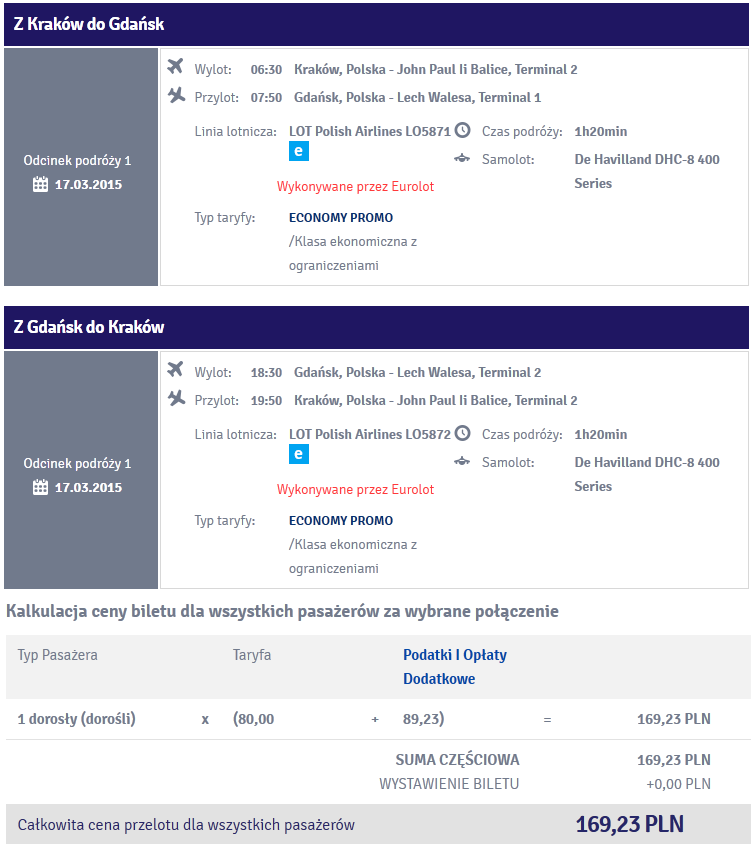This screenshot has width=756, height=851.
Task: Click the departure plane icon at 18:30 flight
Action: [x=175, y=369]
